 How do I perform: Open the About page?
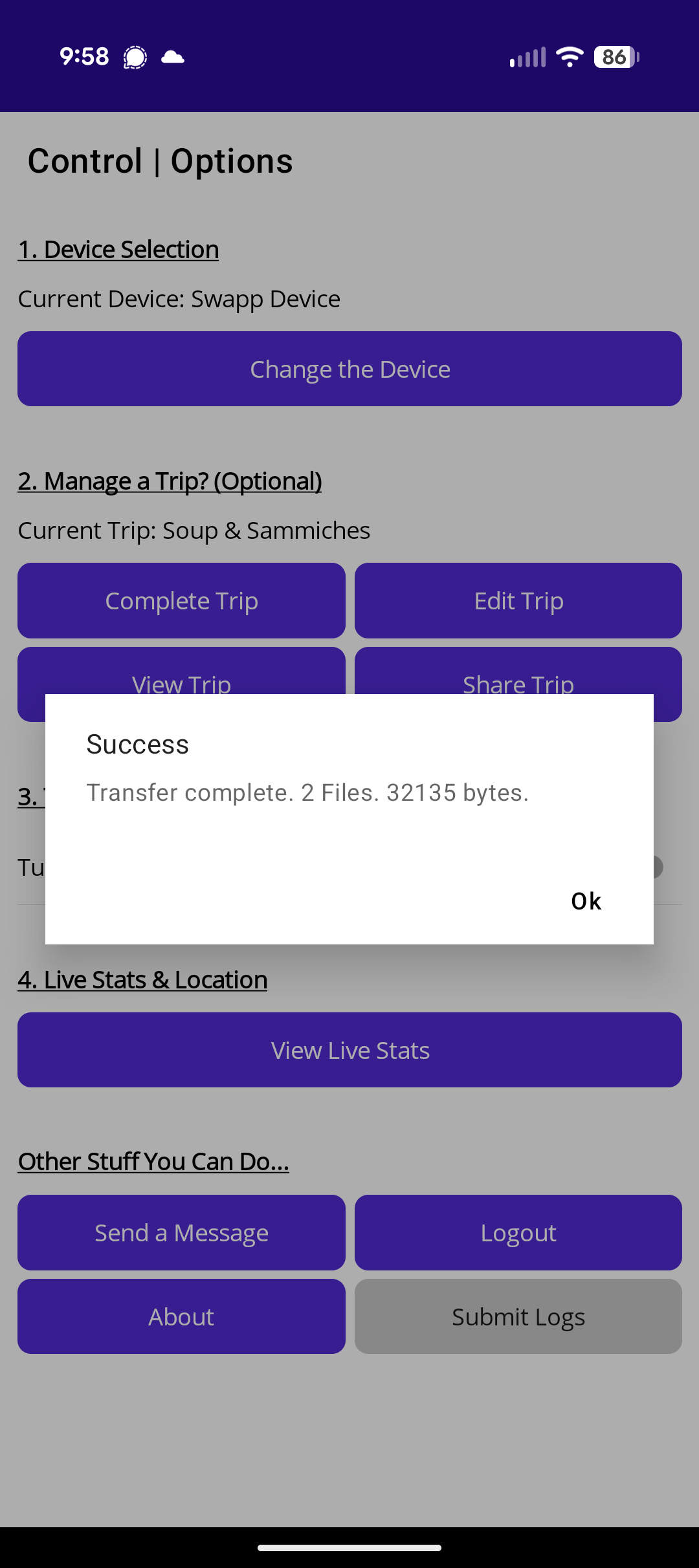click(181, 1316)
